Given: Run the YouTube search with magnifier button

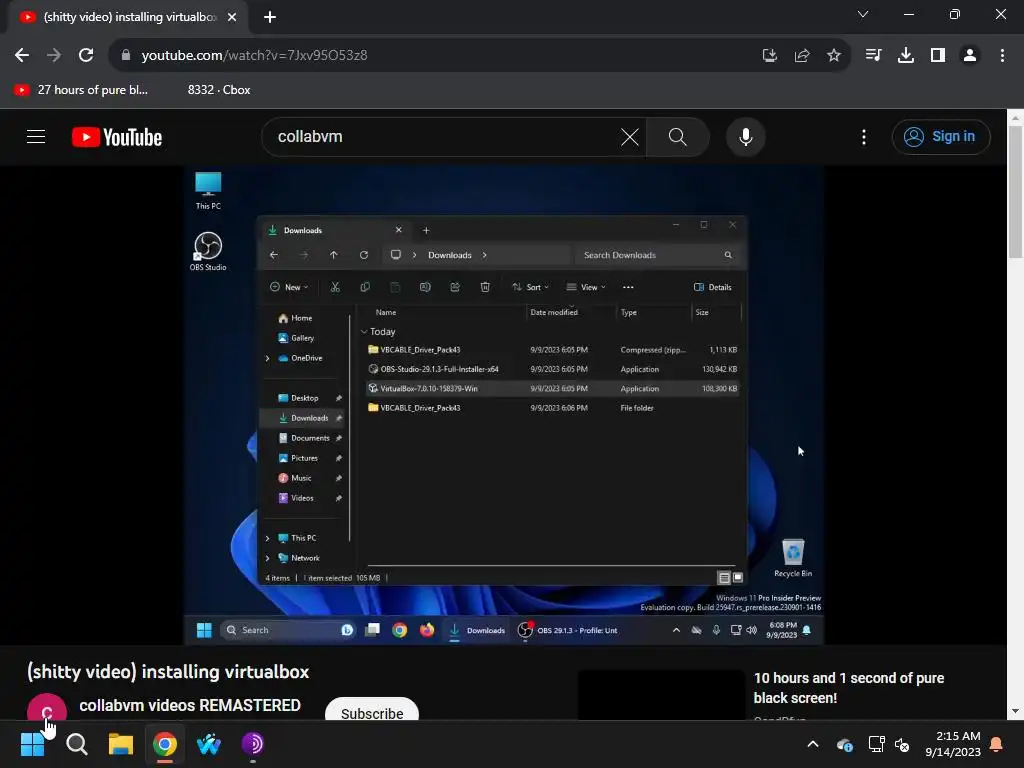Looking at the screenshot, I should click(678, 137).
